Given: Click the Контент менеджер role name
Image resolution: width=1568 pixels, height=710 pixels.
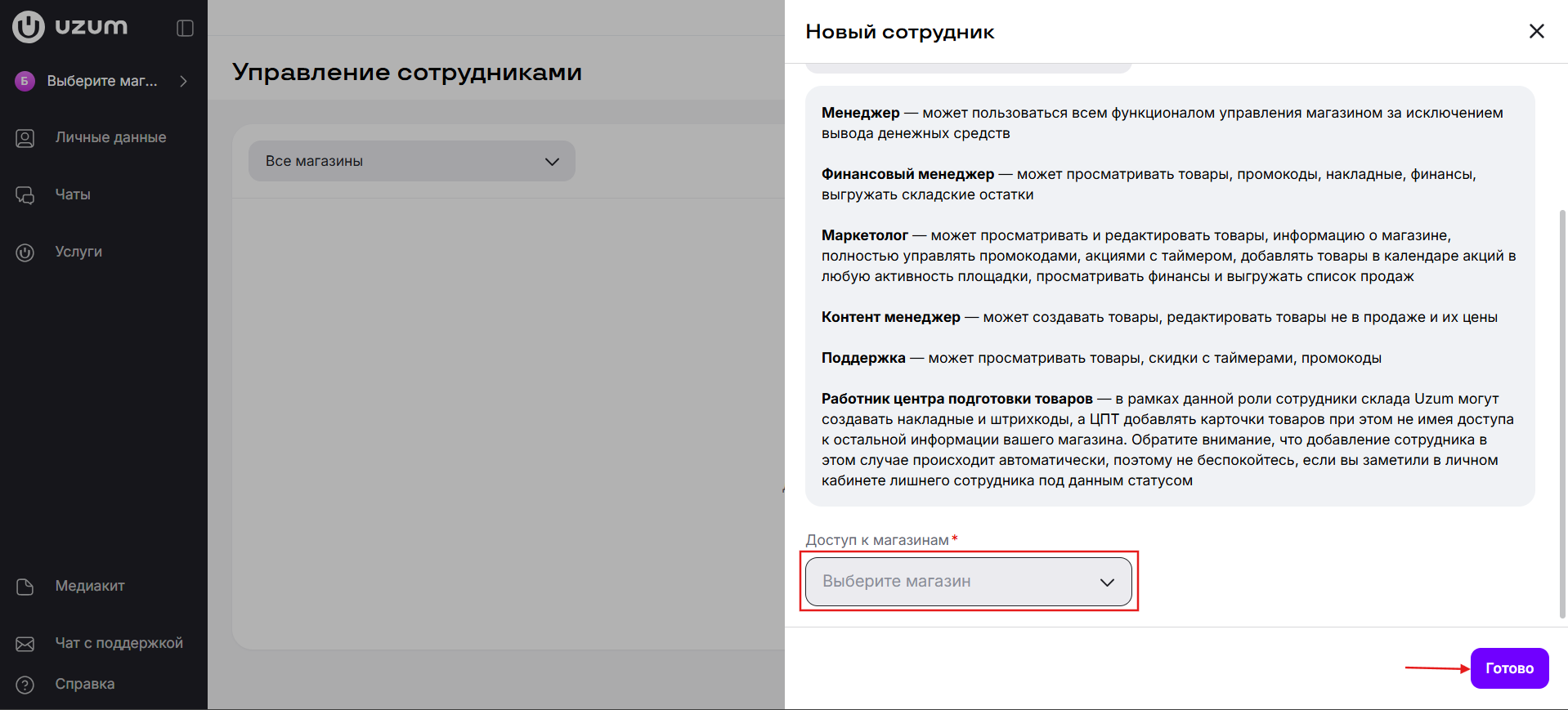Looking at the screenshot, I should pos(891,317).
